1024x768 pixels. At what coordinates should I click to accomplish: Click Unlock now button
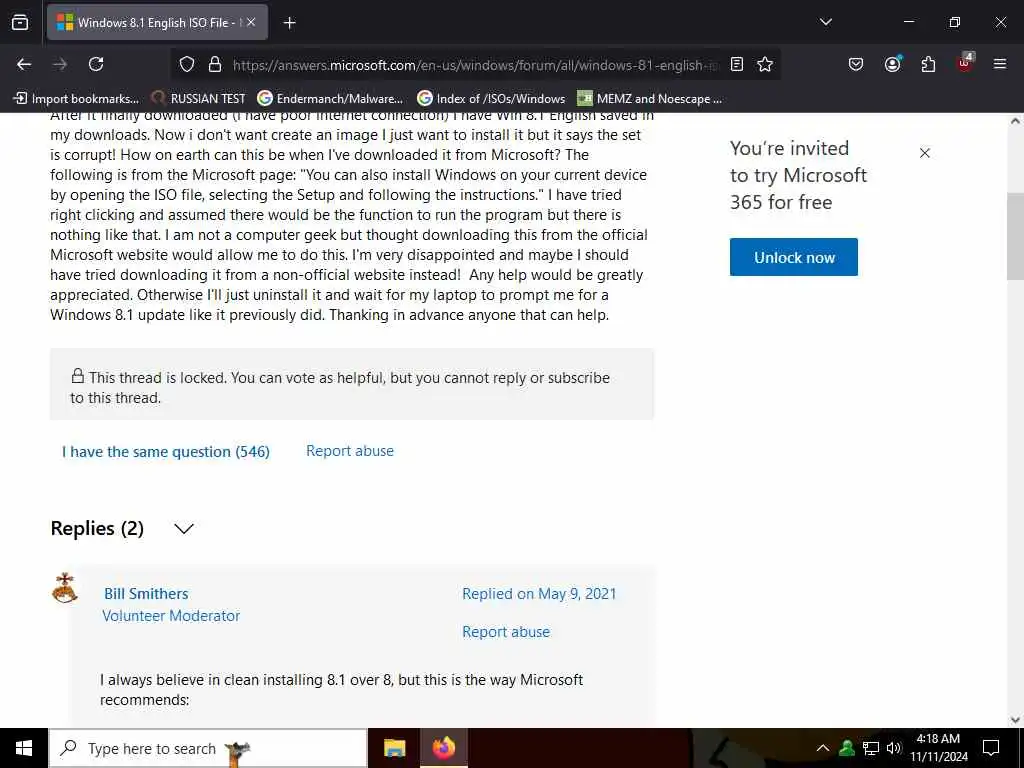pos(793,257)
